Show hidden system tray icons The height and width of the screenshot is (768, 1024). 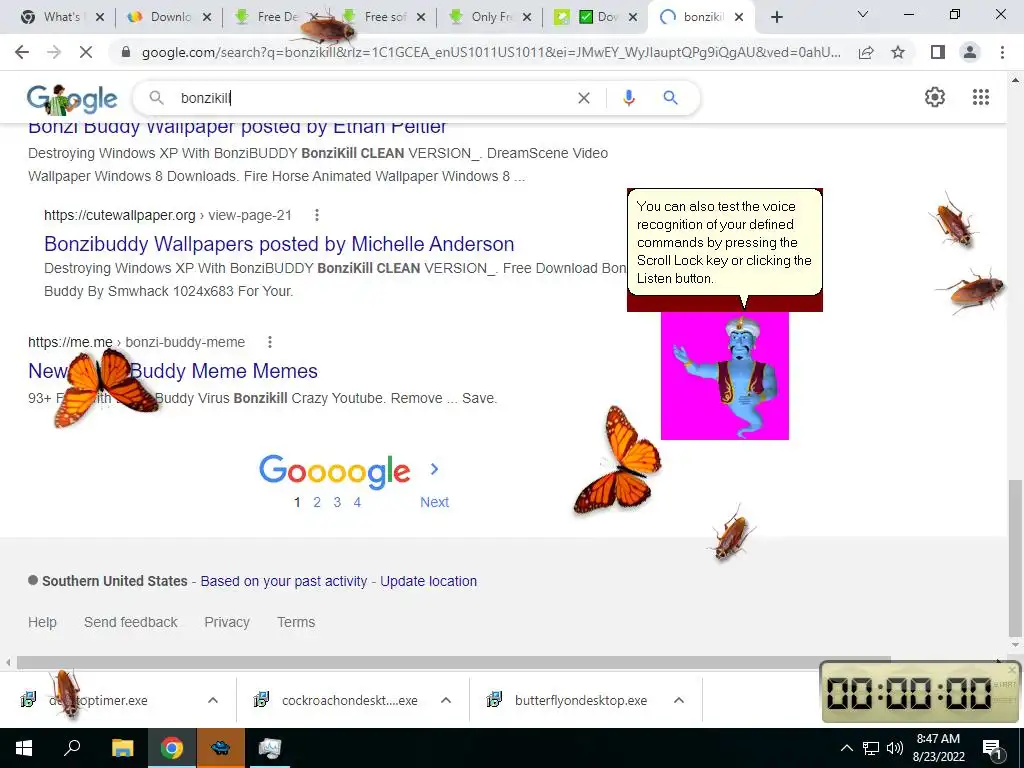pos(846,748)
